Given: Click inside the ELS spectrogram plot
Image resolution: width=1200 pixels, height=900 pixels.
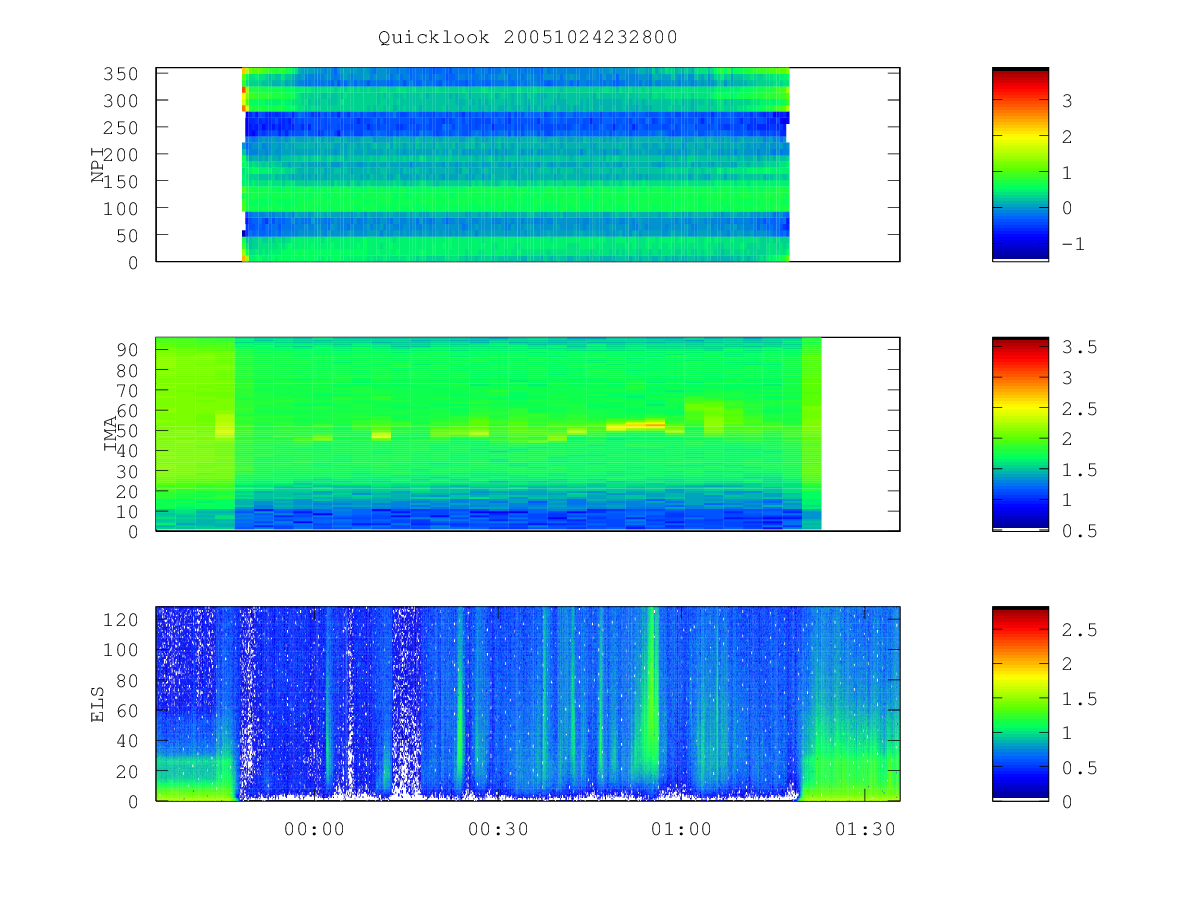Looking at the screenshot, I should [528, 703].
